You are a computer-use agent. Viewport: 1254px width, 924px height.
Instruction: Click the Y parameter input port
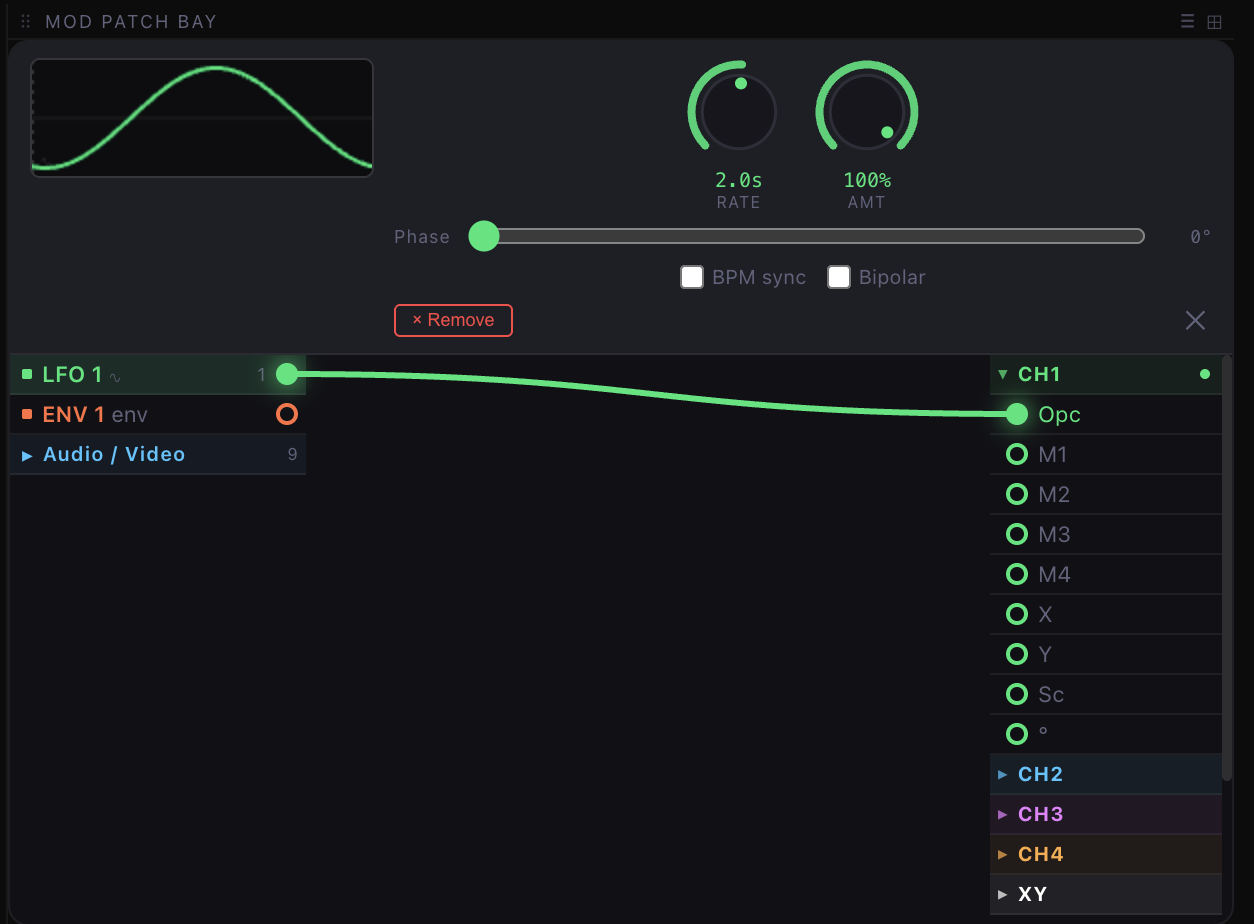1017,654
